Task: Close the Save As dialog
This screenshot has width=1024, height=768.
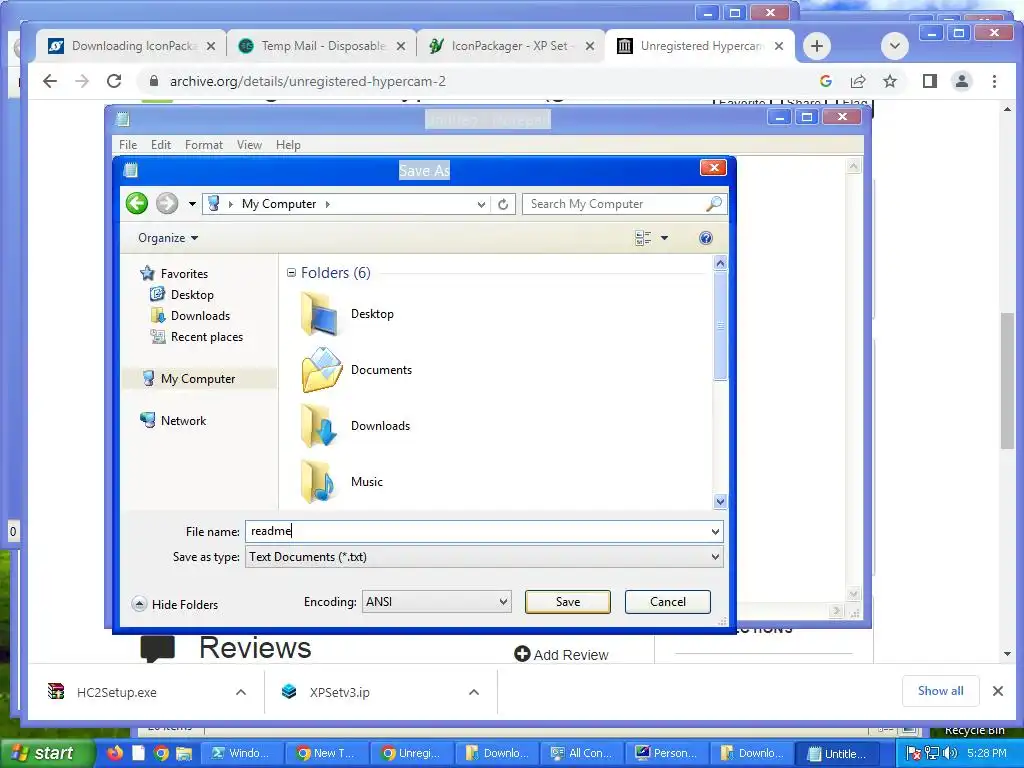Action: pyautogui.click(x=714, y=168)
